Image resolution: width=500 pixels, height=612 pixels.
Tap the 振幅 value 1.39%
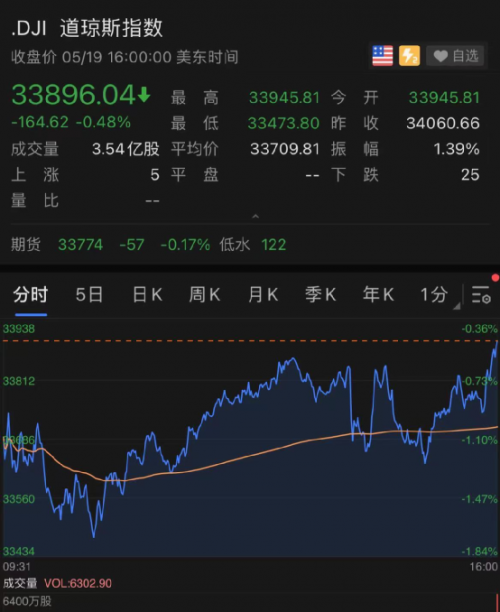tap(457, 149)
